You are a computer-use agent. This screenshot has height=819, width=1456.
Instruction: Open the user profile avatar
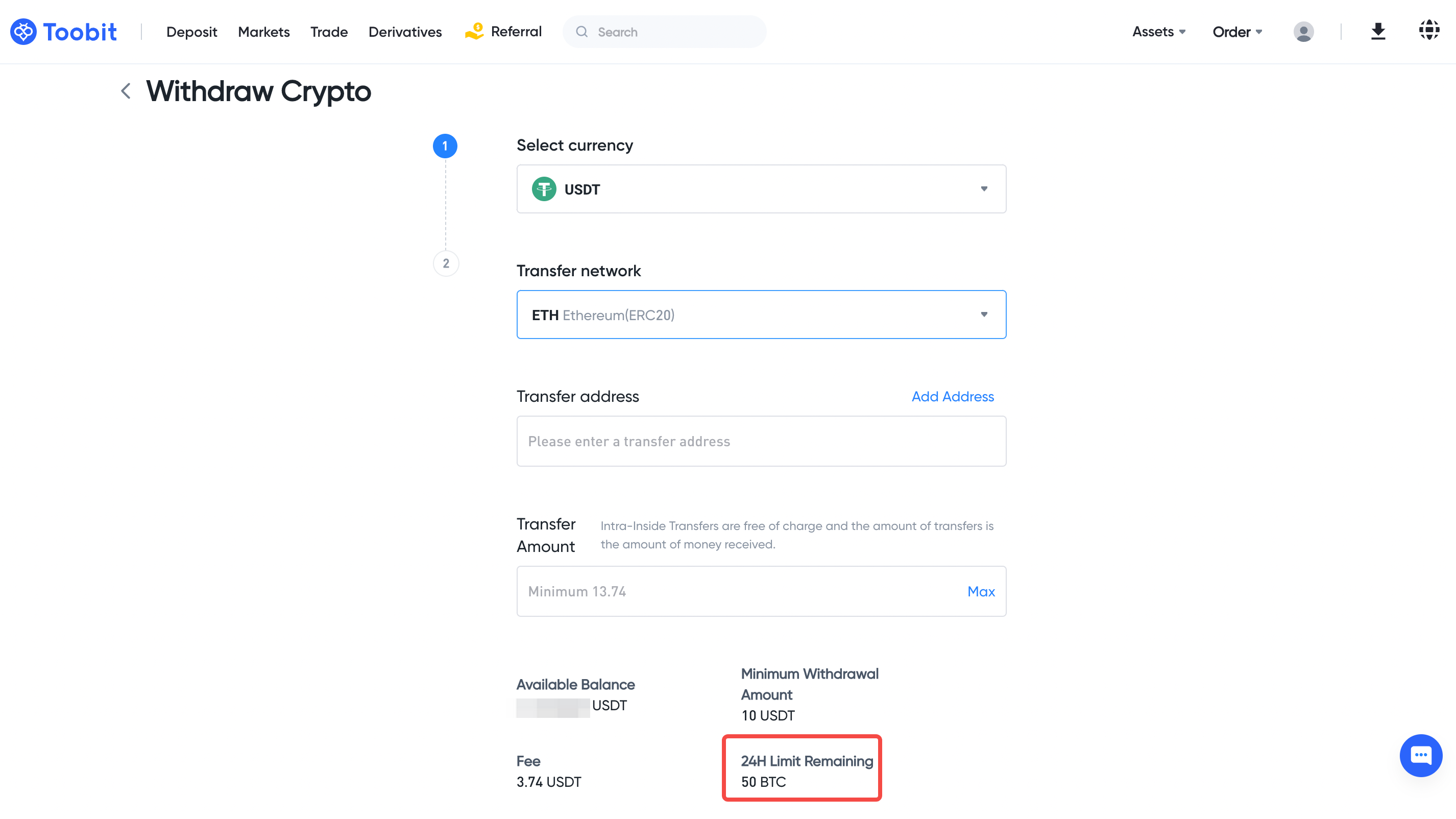coord(1303,32)
